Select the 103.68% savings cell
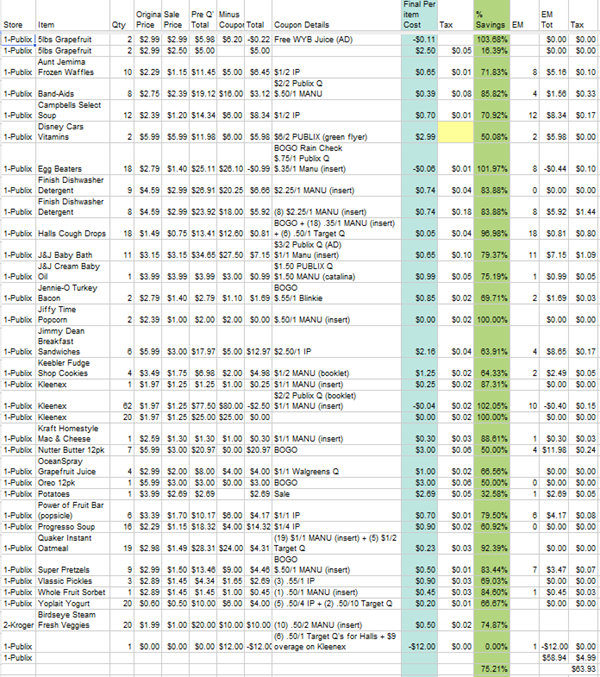600x677 pixels. pyautogui.click(x=492, y=40)
